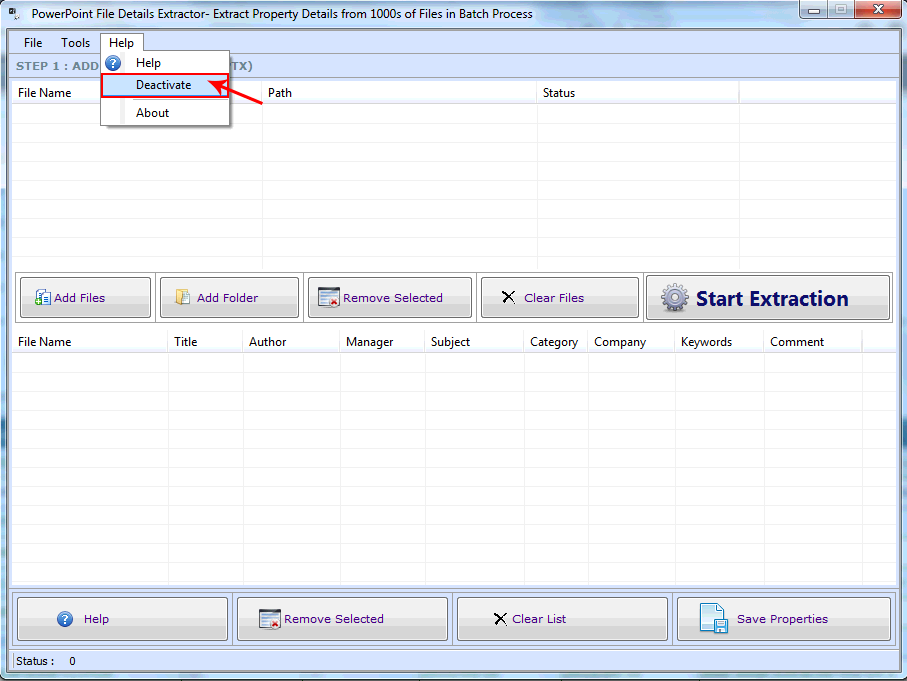This screenshot has width=907, height=681.
Task: Click lower Remove Selected button
Action: coord(342,619)
